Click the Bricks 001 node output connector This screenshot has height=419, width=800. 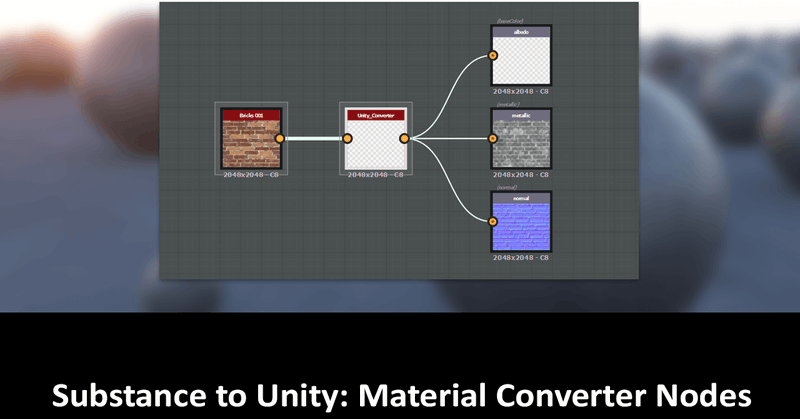point(280,138)
